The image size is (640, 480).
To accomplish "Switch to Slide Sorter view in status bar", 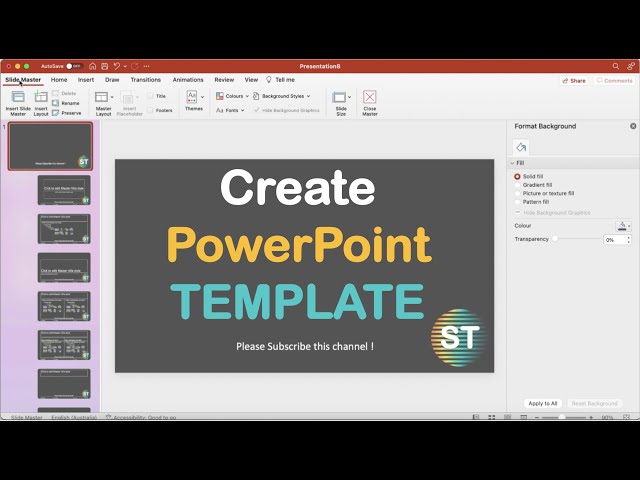I will (491, 417).
